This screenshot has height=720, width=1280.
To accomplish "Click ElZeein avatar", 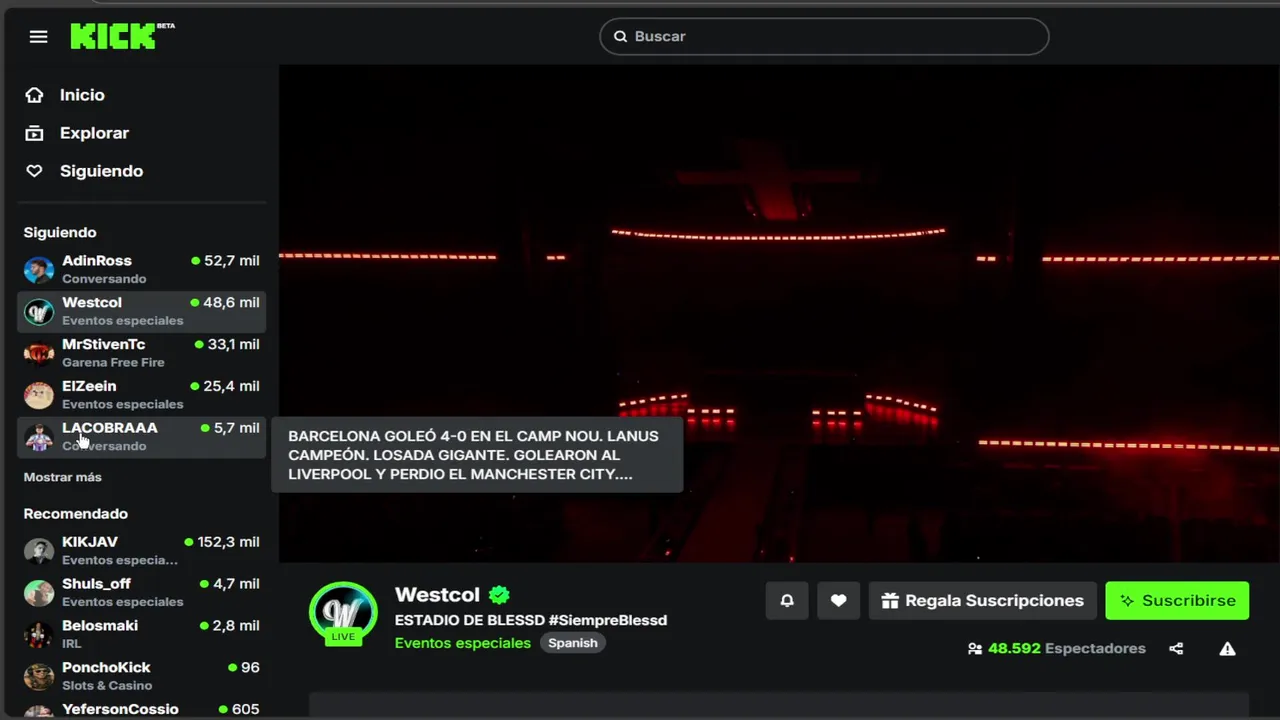I will coord(39,396).
